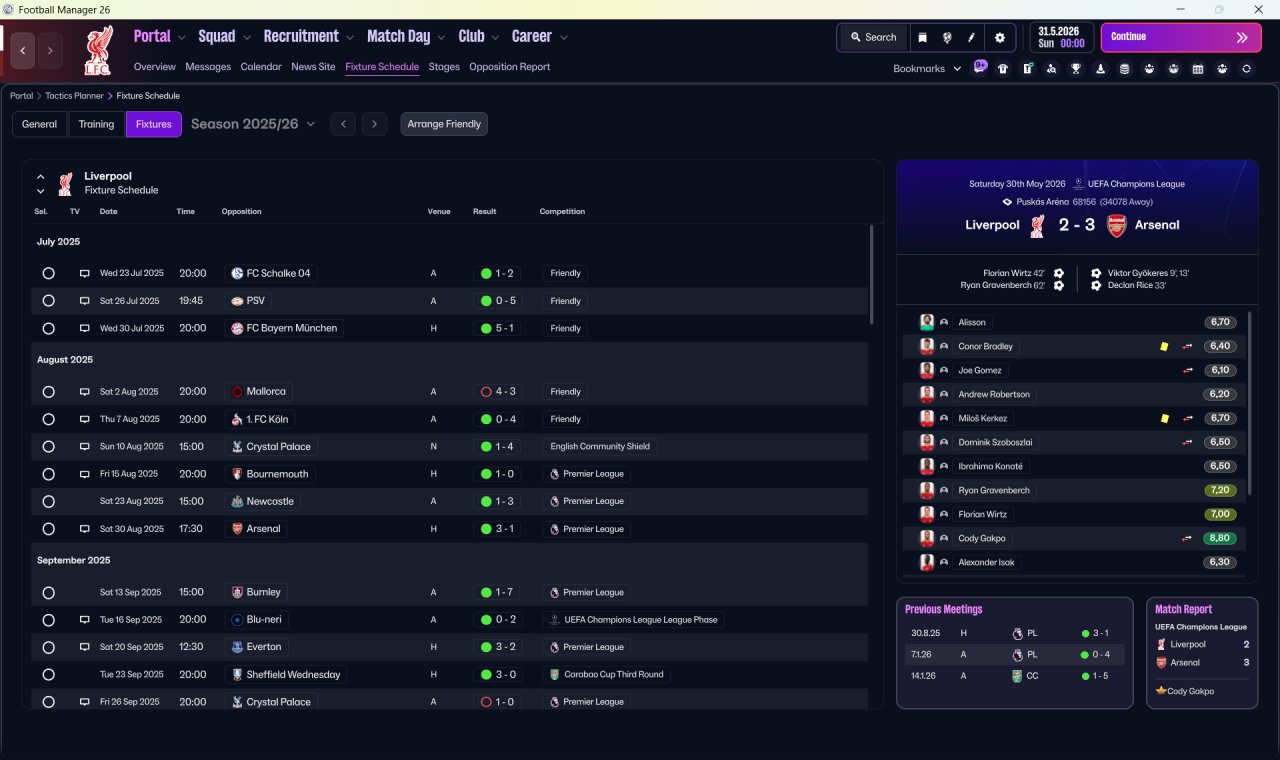The width and height of the screenshot is (1280, 760).
Task: Select the 1. FC Köln fixture radio button
Action: (48, 419)
